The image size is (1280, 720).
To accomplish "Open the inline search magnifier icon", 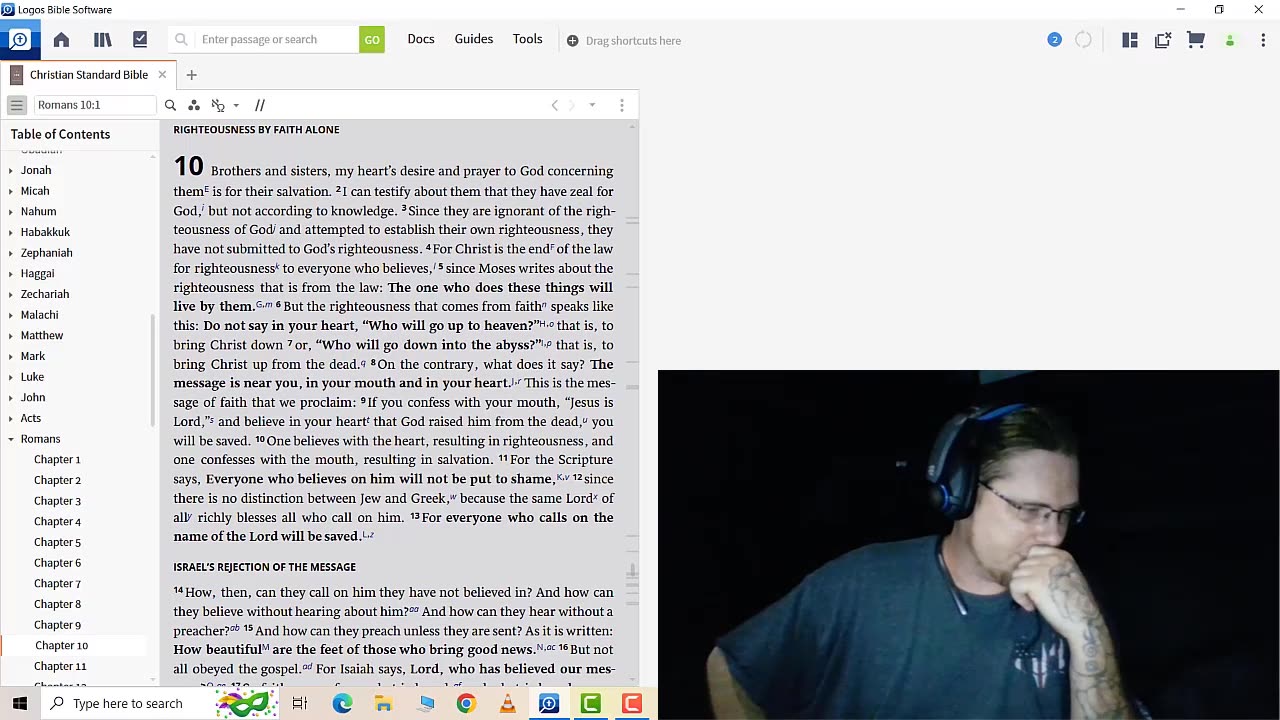I will [170, 105].
